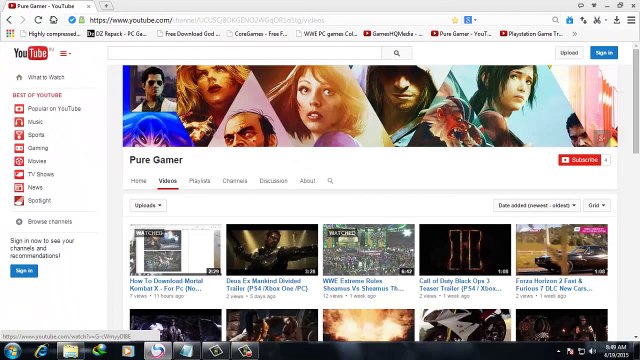
Task: Open Sports category in sidebar
Action: [x=29, y=135]
